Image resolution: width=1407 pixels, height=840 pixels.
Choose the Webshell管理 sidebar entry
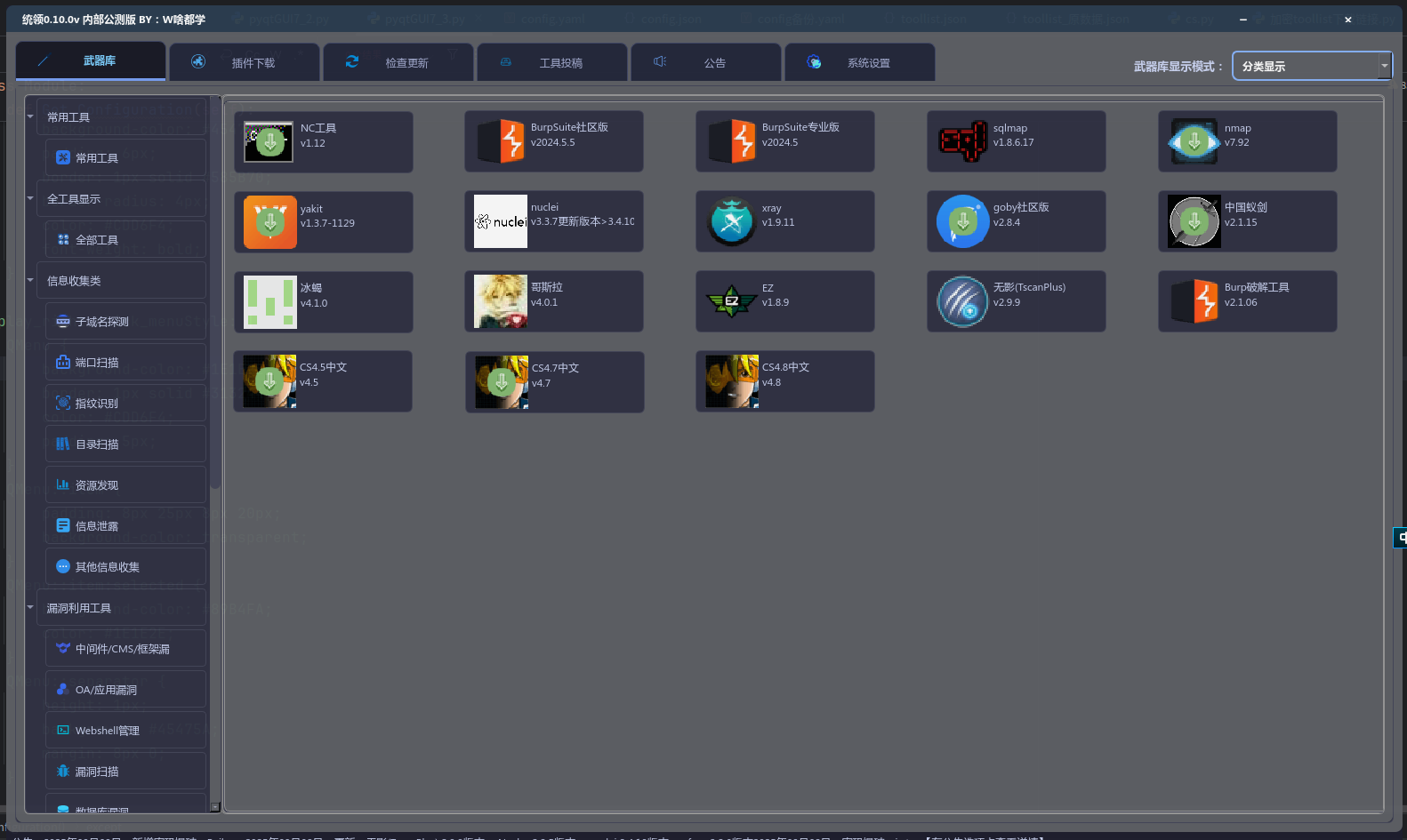click(x=125, y=731)
